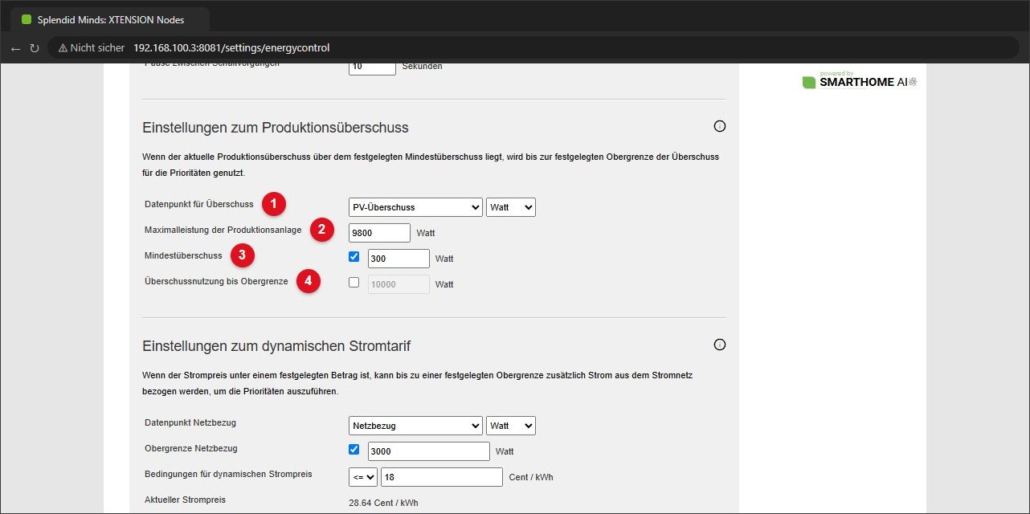Viewport: 1030px width, 514px height.
Task: Open Watt unit dropdown for Überschuss
Action: (511, 207)
